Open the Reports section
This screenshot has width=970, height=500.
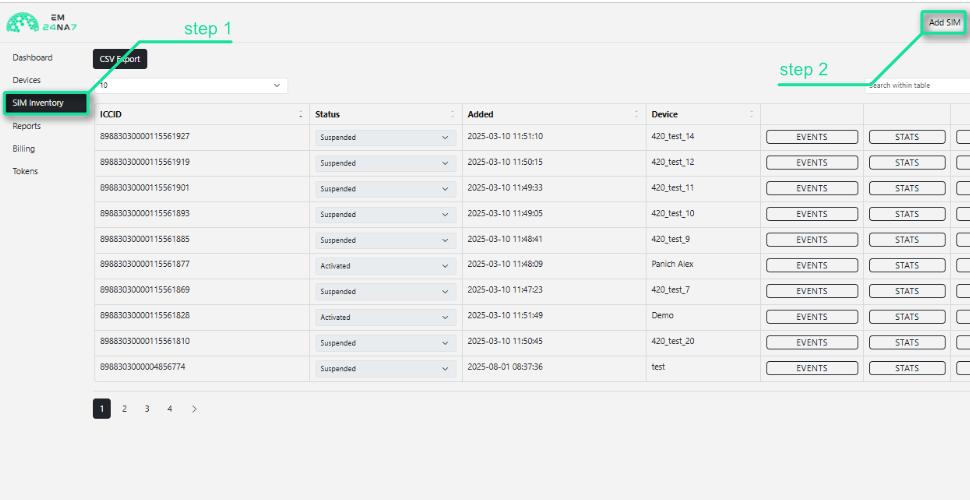tap(27, 126)
